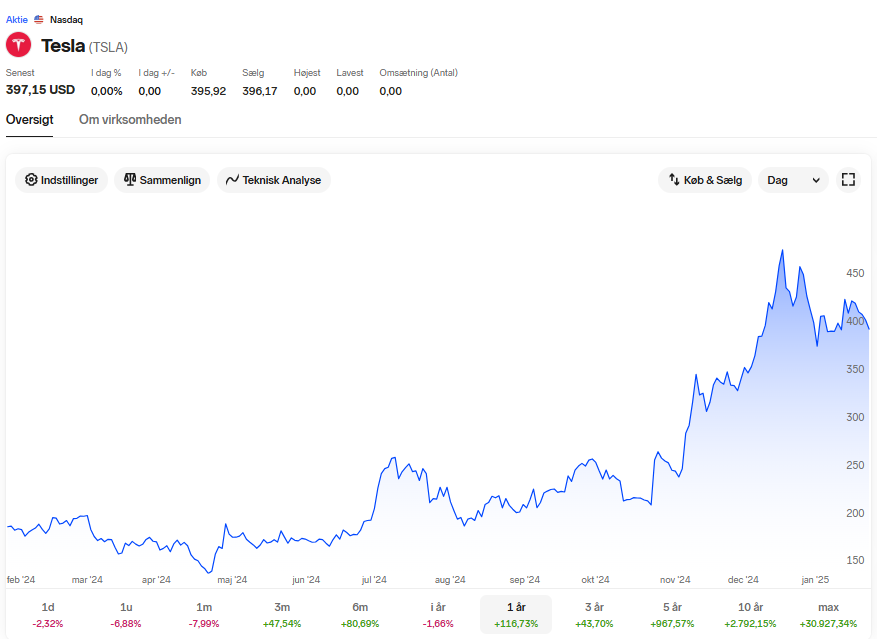Click the I dag % label
This screenshot has height=639, width=877.
[106, 73]
